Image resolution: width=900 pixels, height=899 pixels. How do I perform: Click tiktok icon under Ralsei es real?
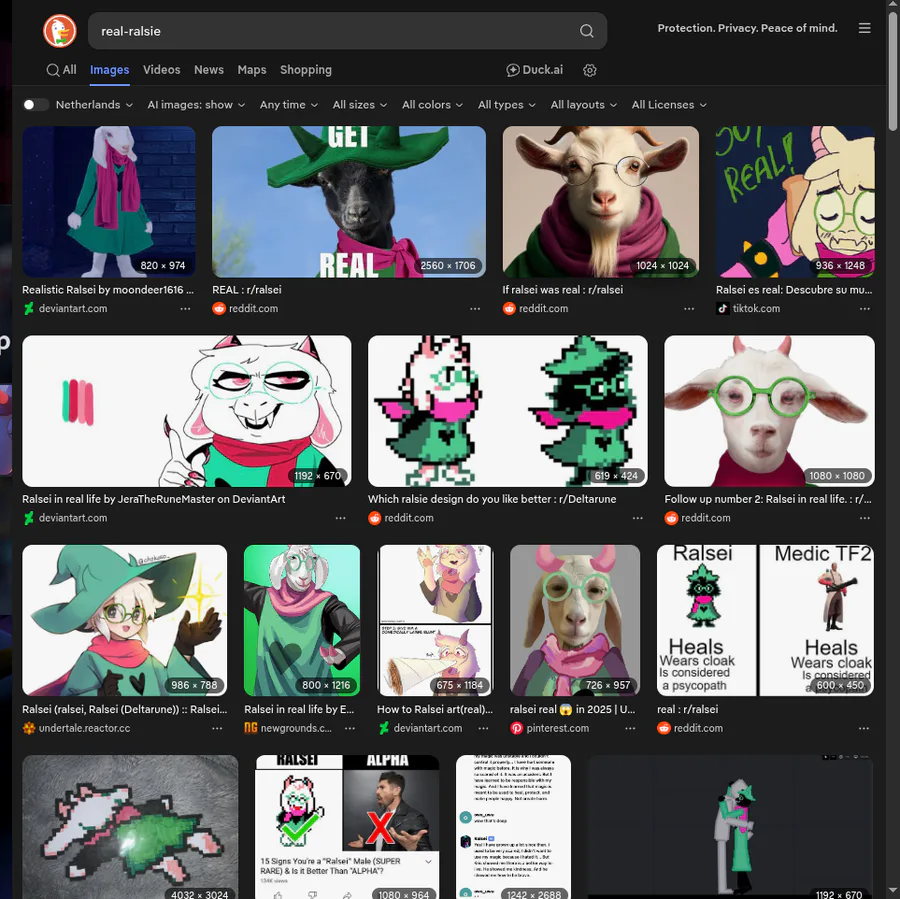click(x=723, y=309)
